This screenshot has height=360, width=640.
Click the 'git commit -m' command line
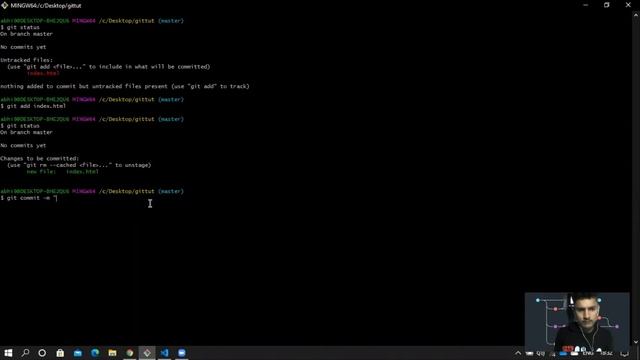[29, 198]
